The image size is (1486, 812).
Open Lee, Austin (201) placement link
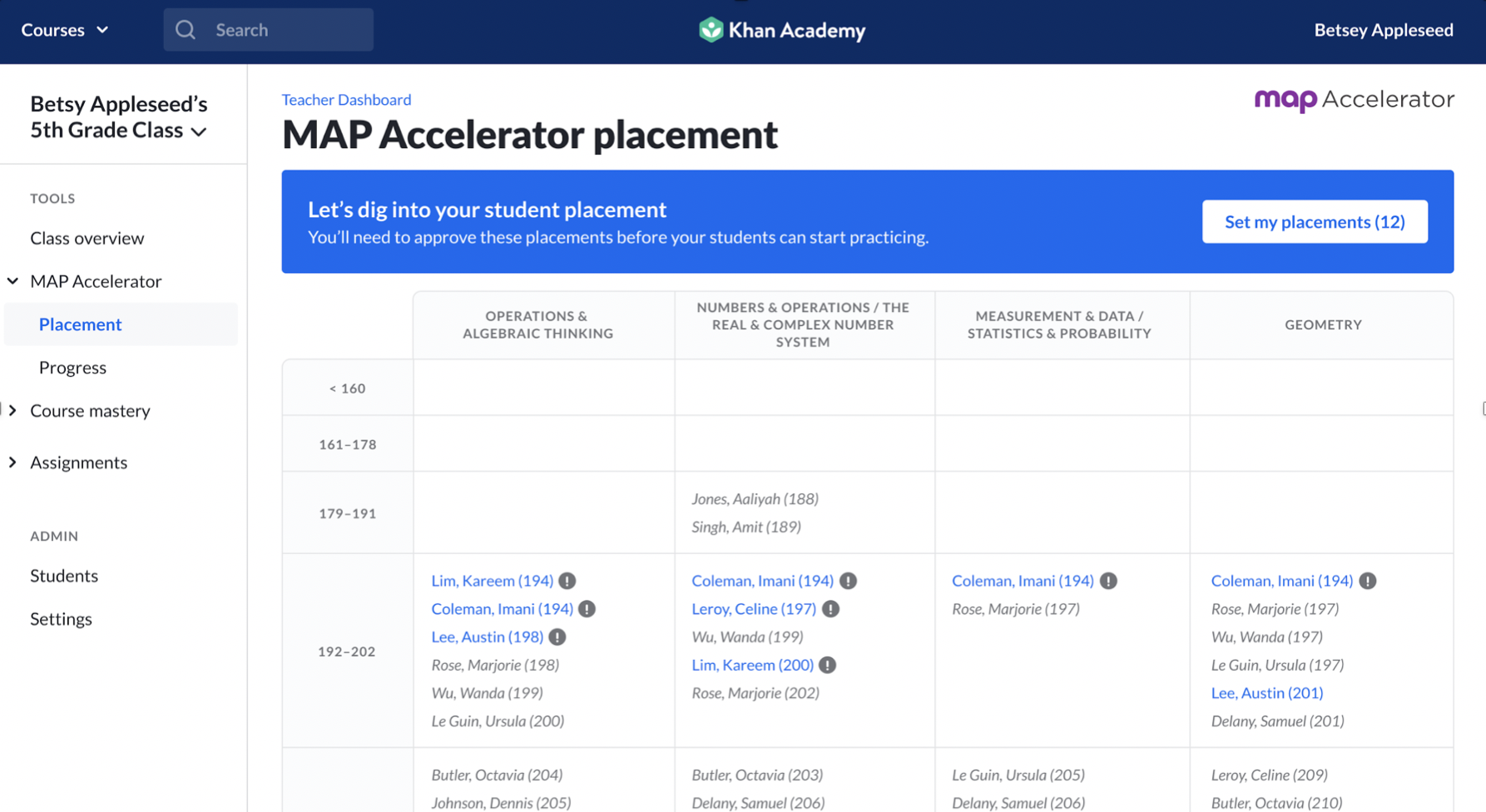click(x=1266, y=692)
